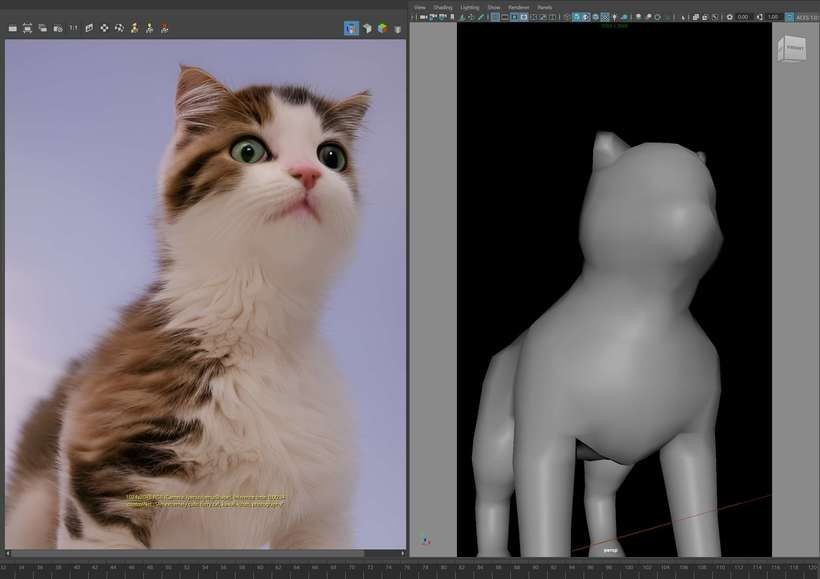Click the persp camera label in viewport
This screenshot has width=820, height=579.
point(610,550)
